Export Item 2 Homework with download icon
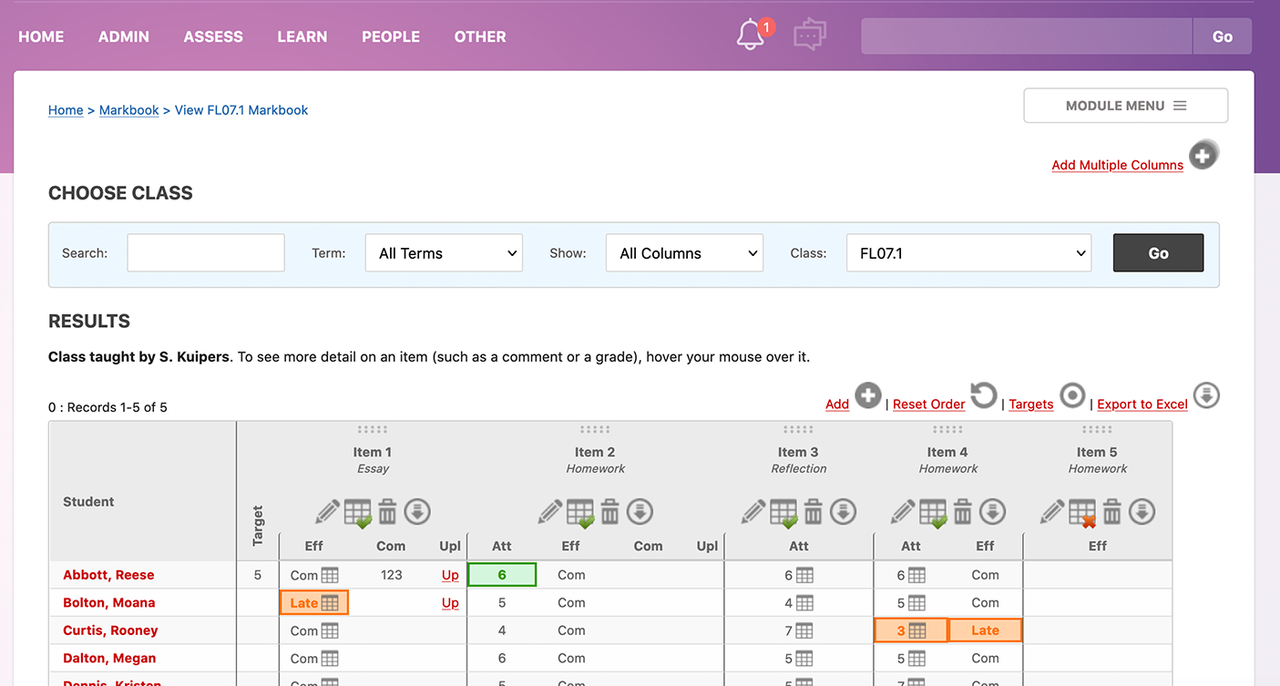The width and height of the screenshot is (1280, 686). 640,512
